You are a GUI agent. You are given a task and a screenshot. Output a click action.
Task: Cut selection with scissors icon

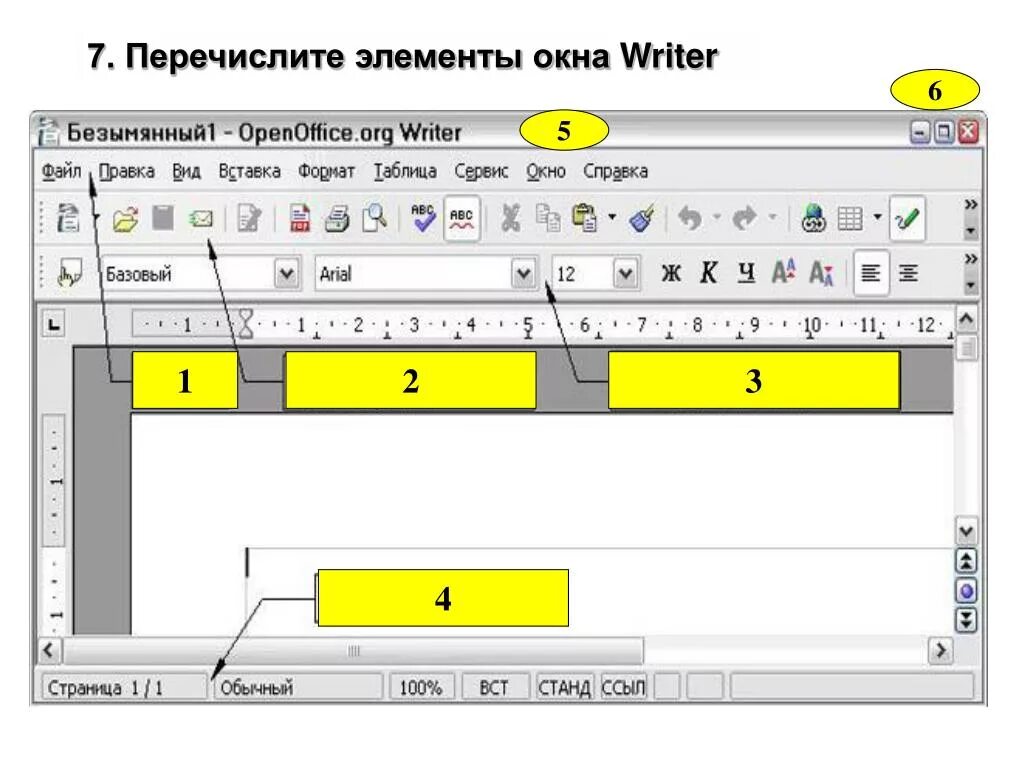point(511,218)
